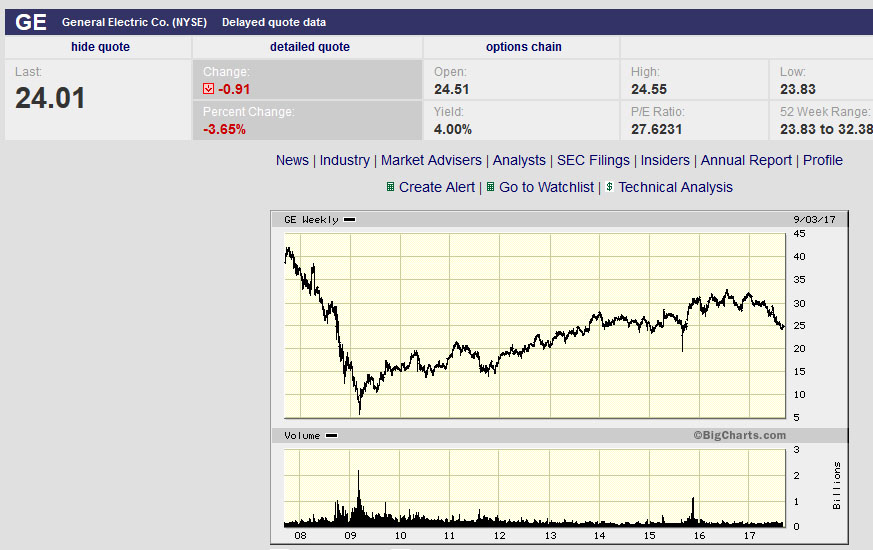Viewport: 873px width, 550px height.
Task: Open the News link
Action: pos(292,160)
